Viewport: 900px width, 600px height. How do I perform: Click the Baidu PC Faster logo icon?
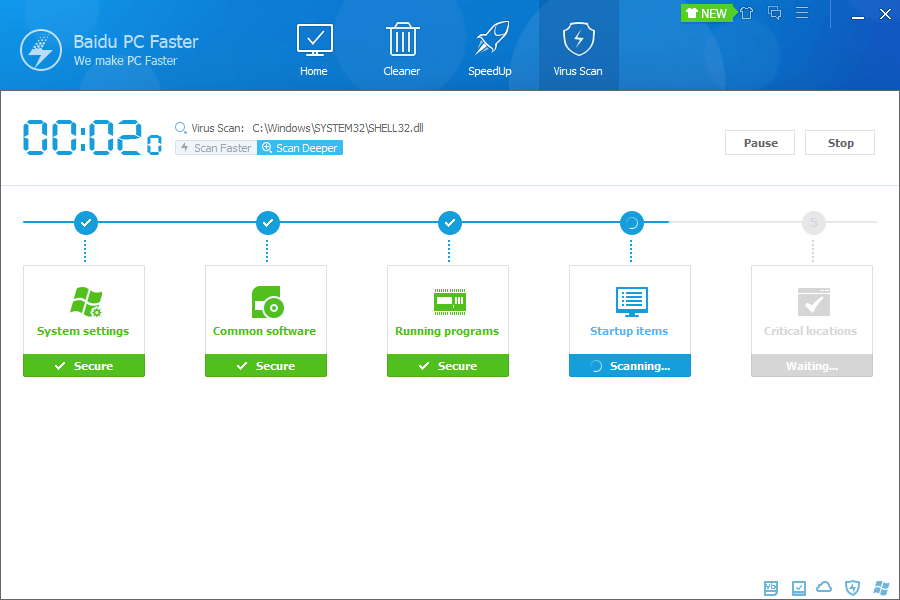[x=41, y=50]
